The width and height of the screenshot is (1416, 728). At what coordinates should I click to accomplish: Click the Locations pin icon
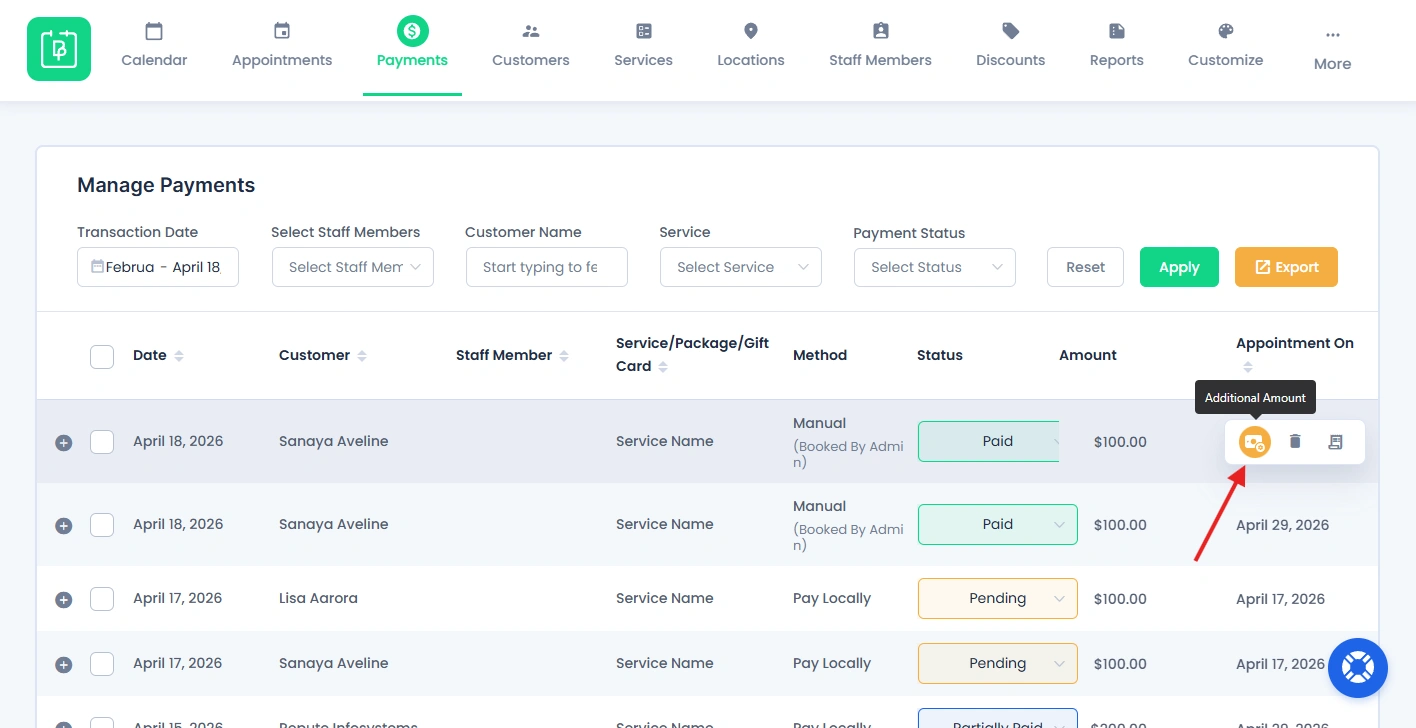pyautogui.click(x=751, y=31)
